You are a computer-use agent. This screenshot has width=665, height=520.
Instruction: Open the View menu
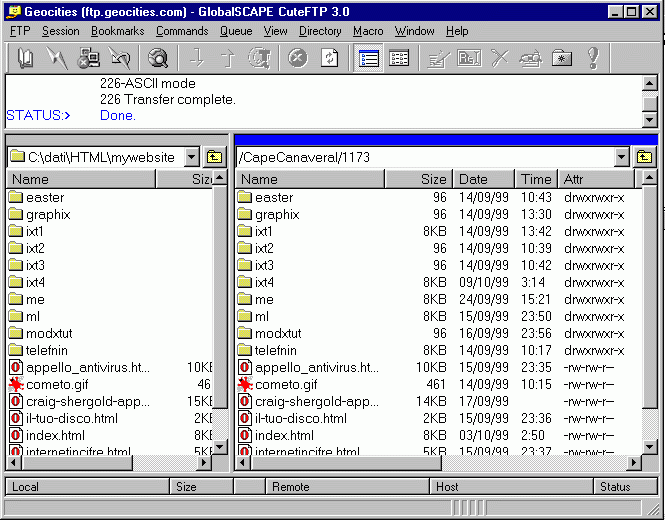[x=275, y=31]
